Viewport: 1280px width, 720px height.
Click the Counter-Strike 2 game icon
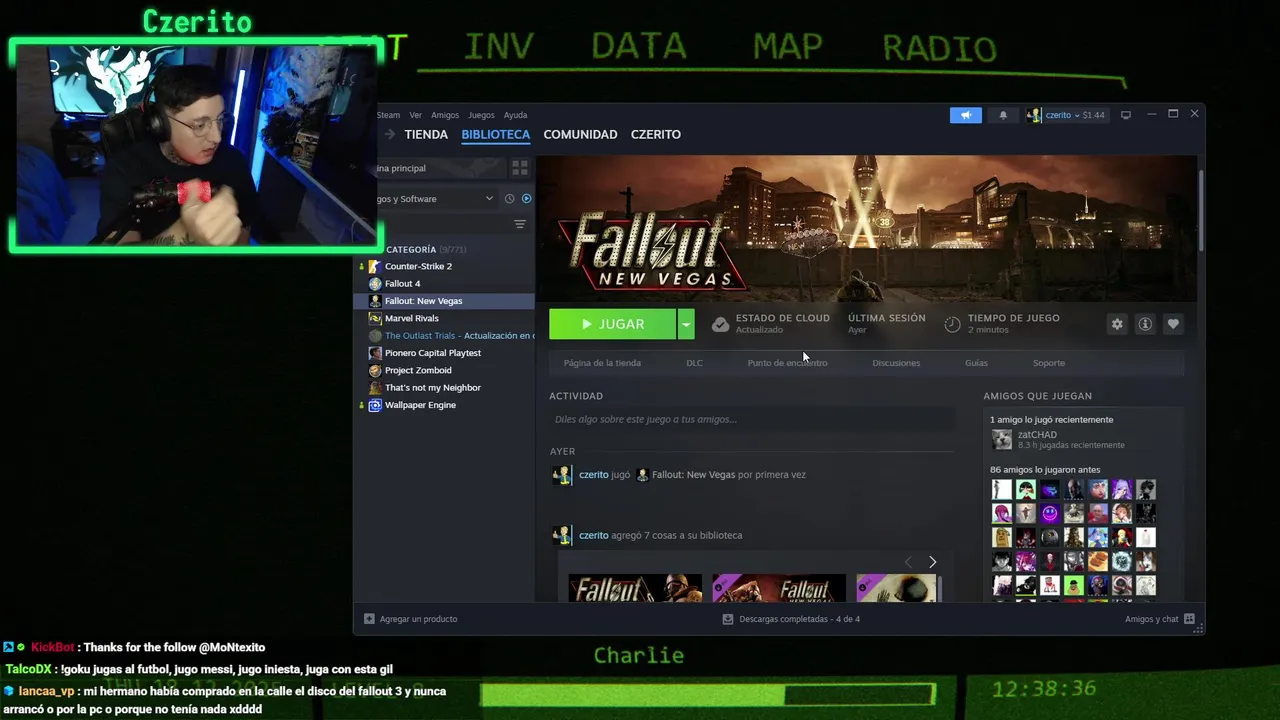pyautogui.click(x=375, y=266)
